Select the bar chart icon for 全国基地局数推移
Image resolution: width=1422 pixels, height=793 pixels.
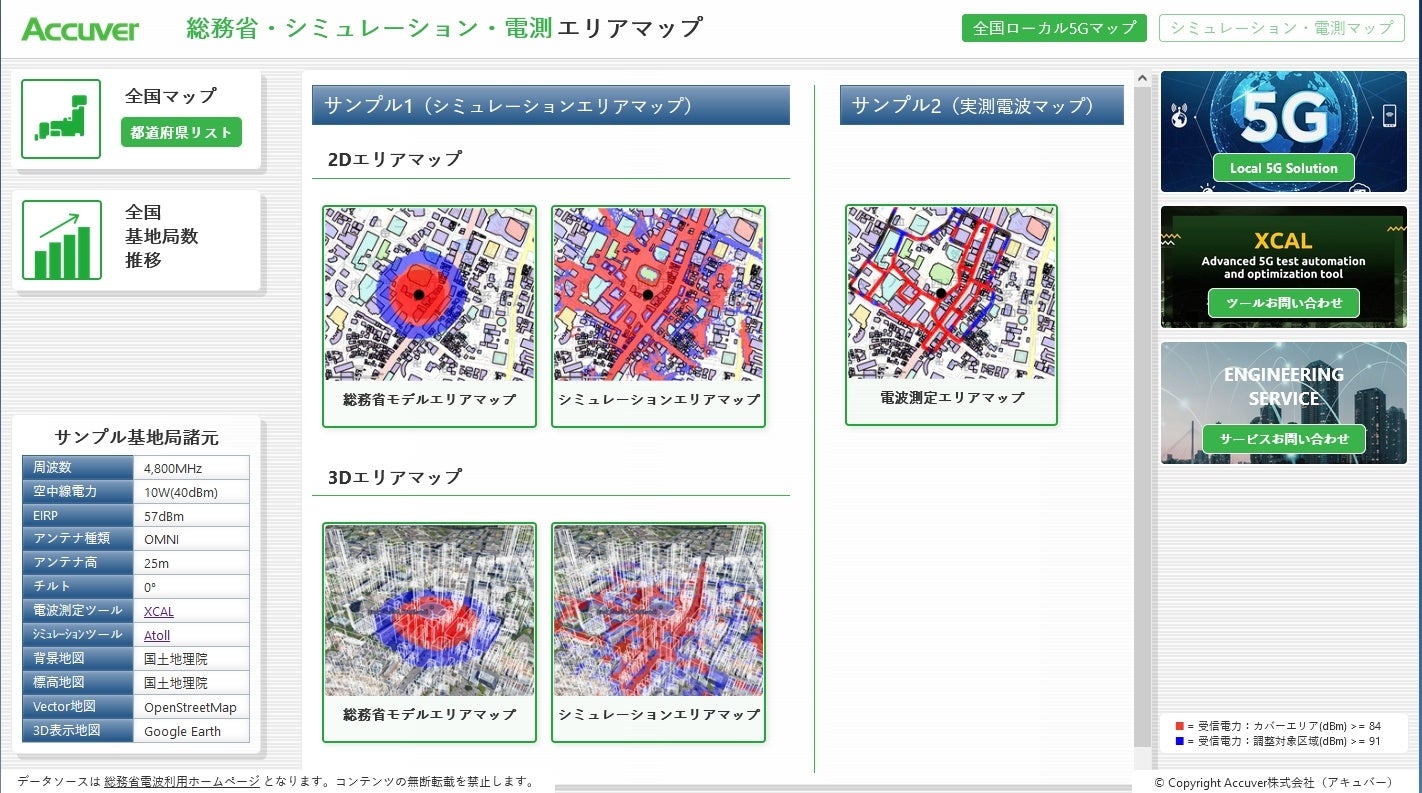[x=61, y=240]
